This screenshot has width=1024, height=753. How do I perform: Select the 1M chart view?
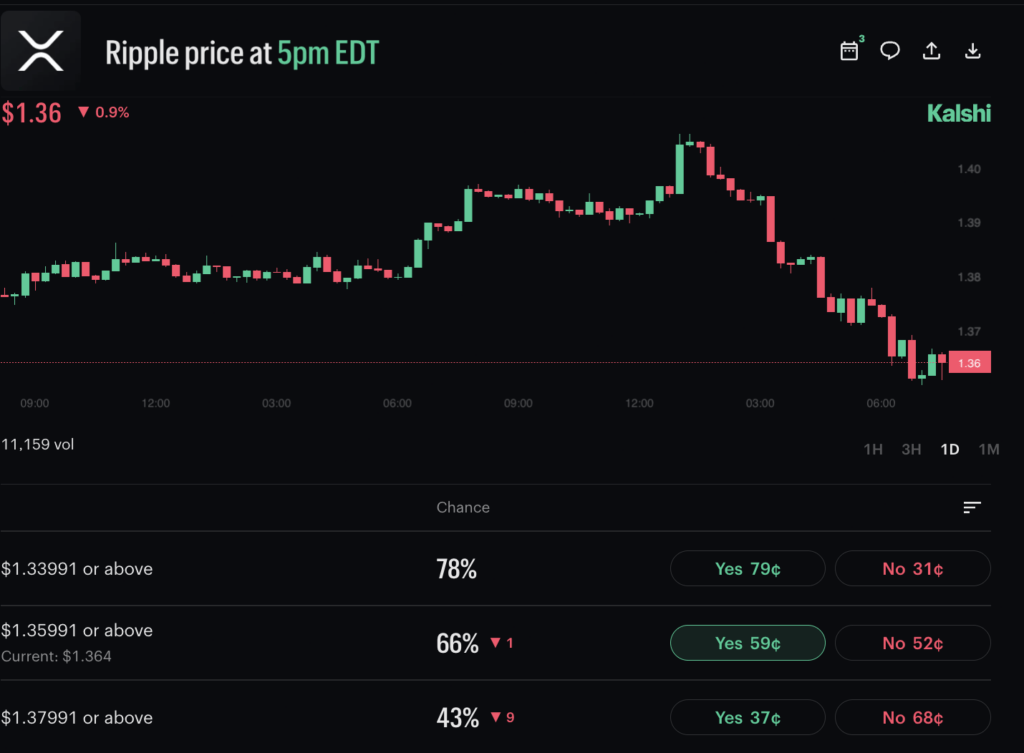pyautogui.click(x=988, y=449)
